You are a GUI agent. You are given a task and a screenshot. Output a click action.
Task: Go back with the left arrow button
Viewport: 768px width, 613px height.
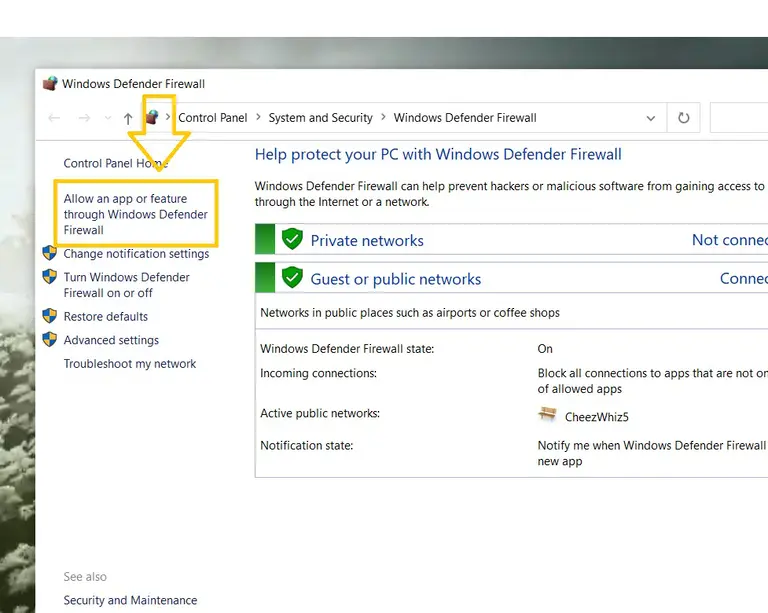54,118
